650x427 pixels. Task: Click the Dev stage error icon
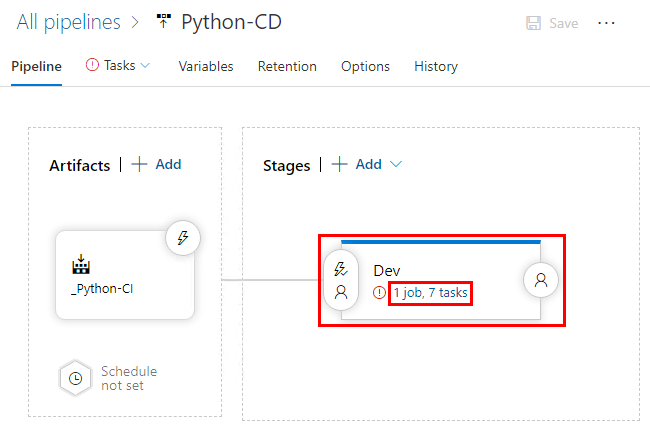click(x=379, y=293)
